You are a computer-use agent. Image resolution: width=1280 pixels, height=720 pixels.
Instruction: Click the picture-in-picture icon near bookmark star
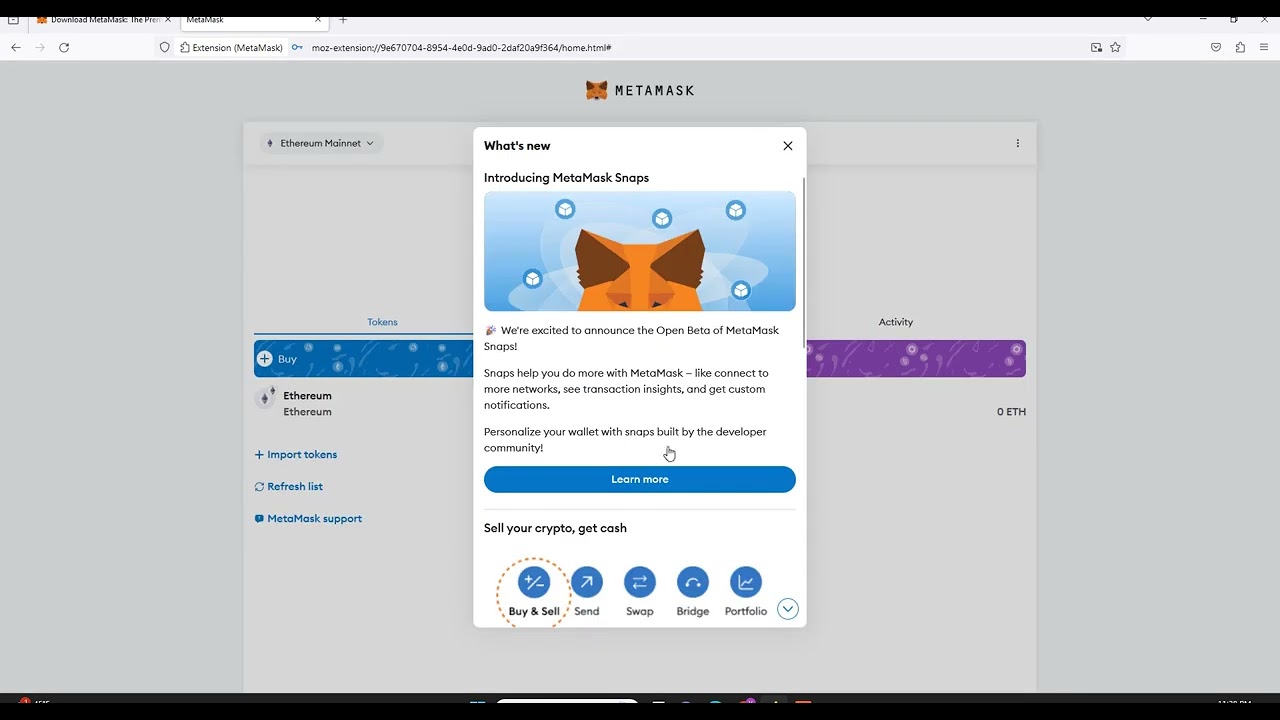(x=1096, y=47)
